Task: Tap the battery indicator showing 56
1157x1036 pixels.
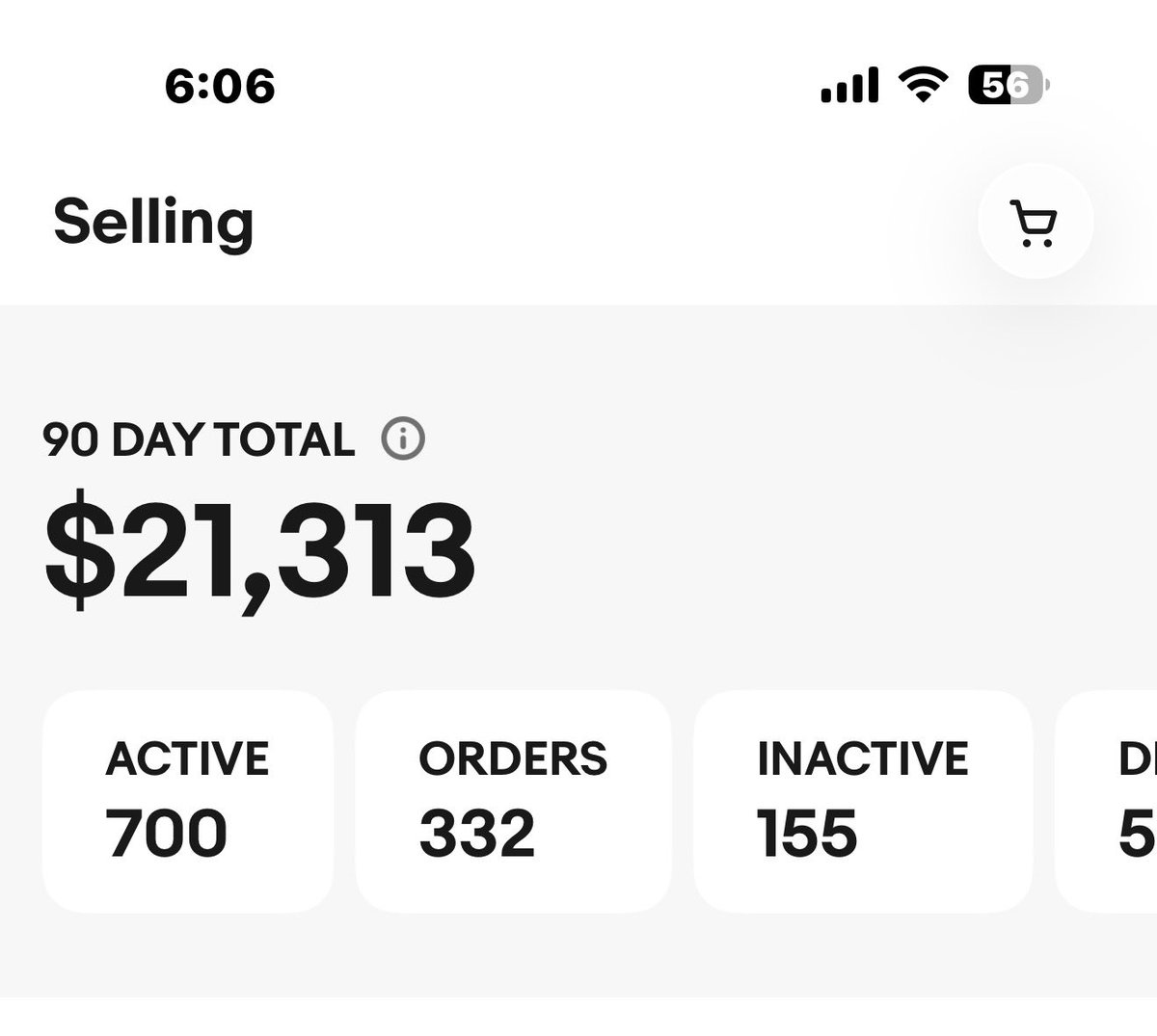Action: 1009,86
